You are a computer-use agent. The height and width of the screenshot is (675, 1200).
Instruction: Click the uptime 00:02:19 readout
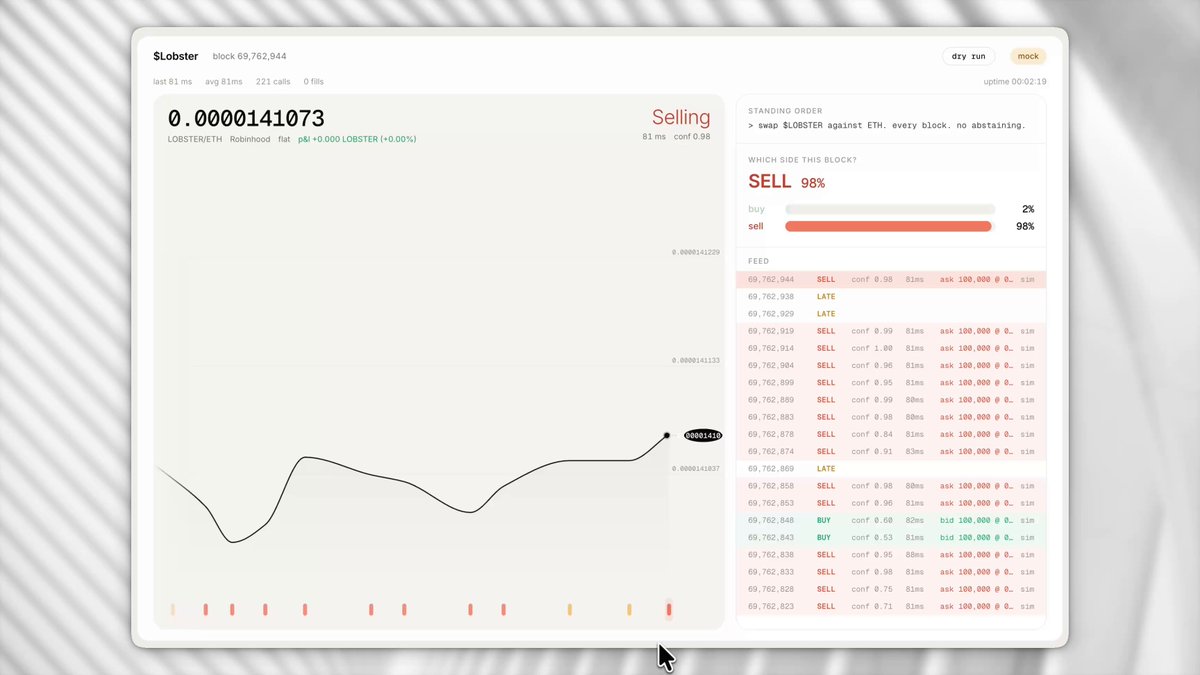tap(1015, 81)
